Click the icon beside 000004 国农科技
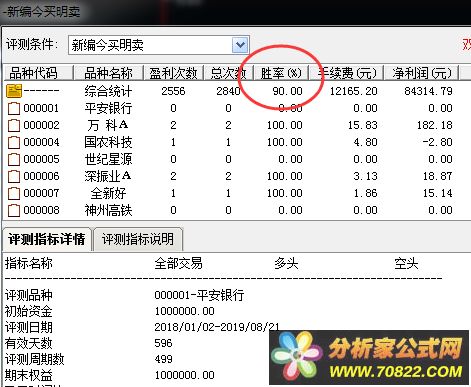Viewport: 471px width, 387px height. pos(14,142)
